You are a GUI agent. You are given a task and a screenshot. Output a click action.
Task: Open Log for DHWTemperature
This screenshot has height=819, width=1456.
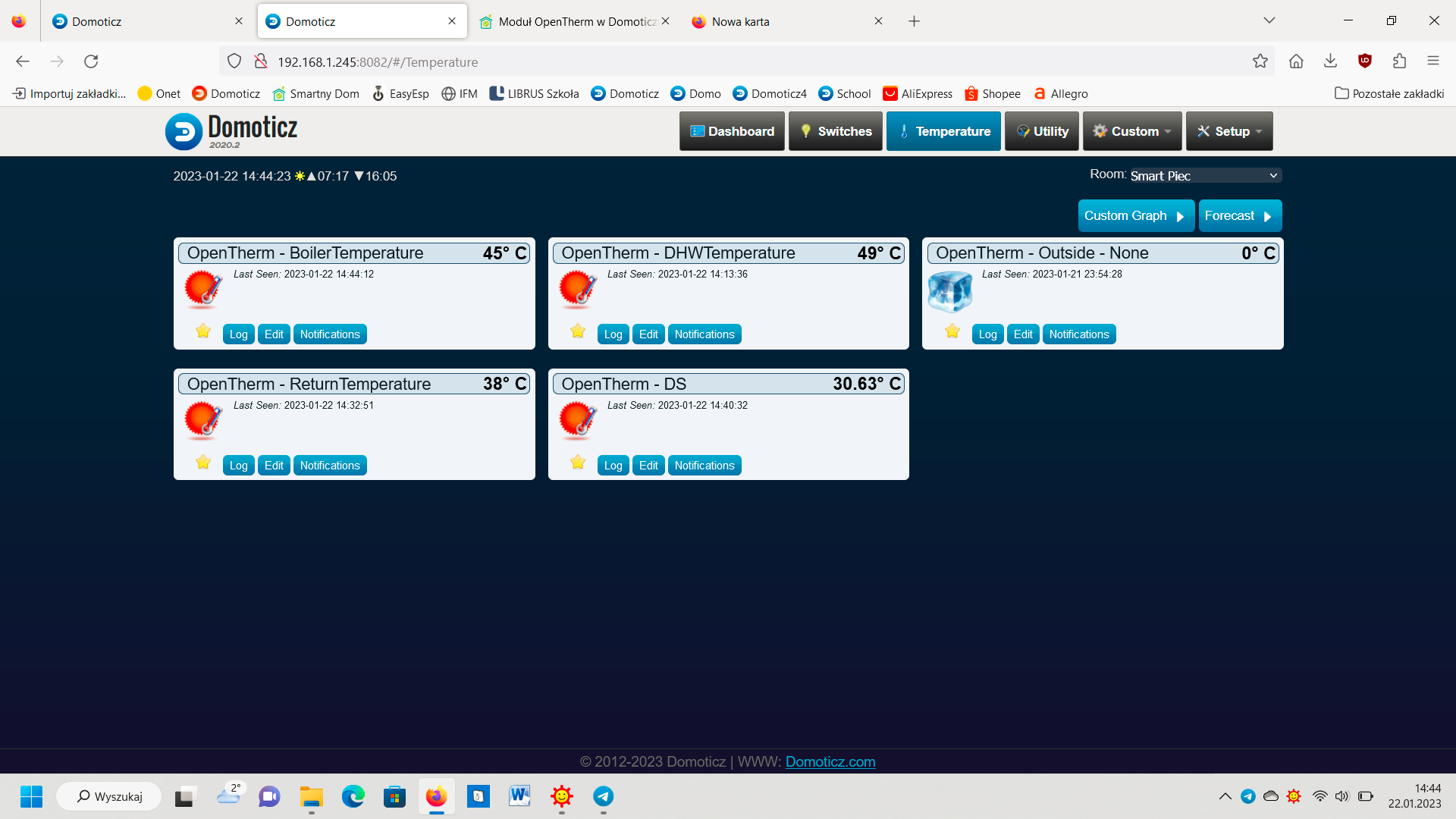[613, 334]
